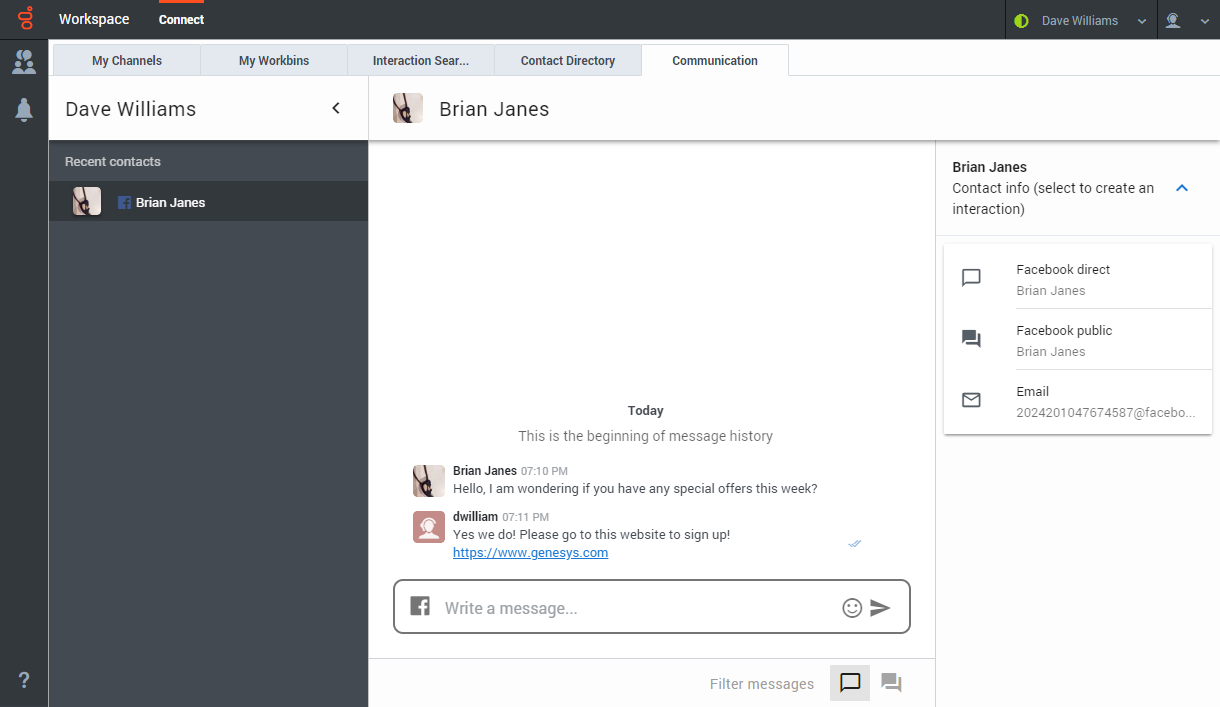Click the agent headset icon top right

[x=1173, y=20]
